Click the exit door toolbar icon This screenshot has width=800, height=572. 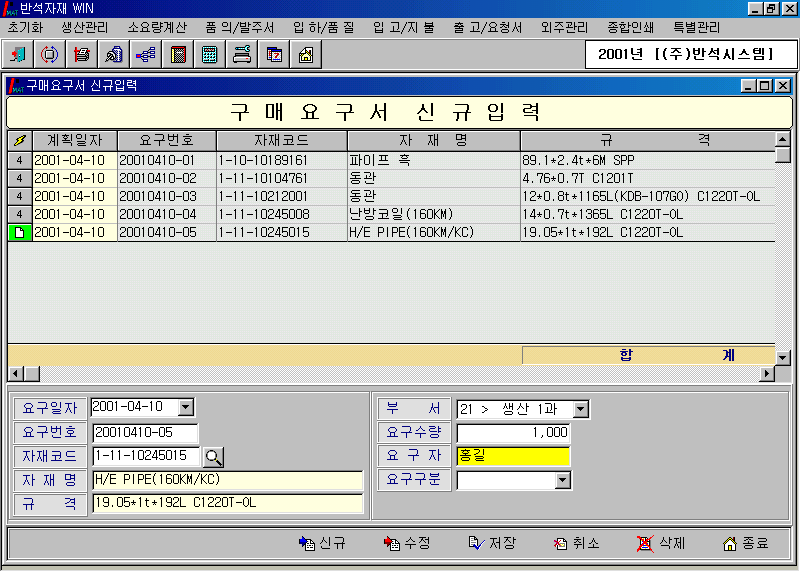click(19, 55)
